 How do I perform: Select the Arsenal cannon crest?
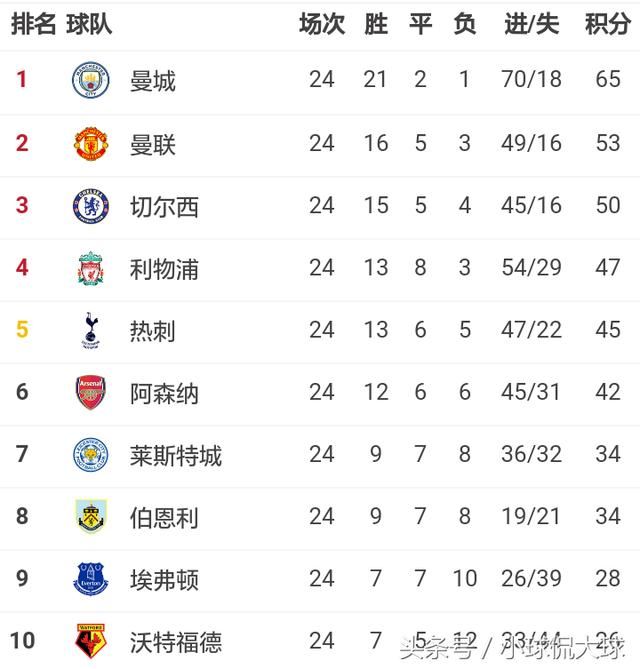point(91,392)
